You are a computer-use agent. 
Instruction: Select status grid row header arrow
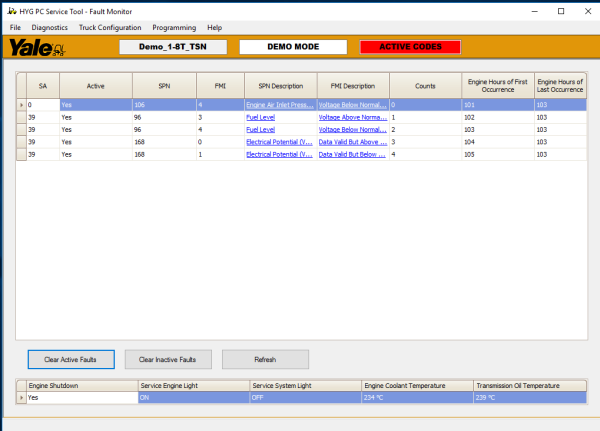[x=21, y=398]
